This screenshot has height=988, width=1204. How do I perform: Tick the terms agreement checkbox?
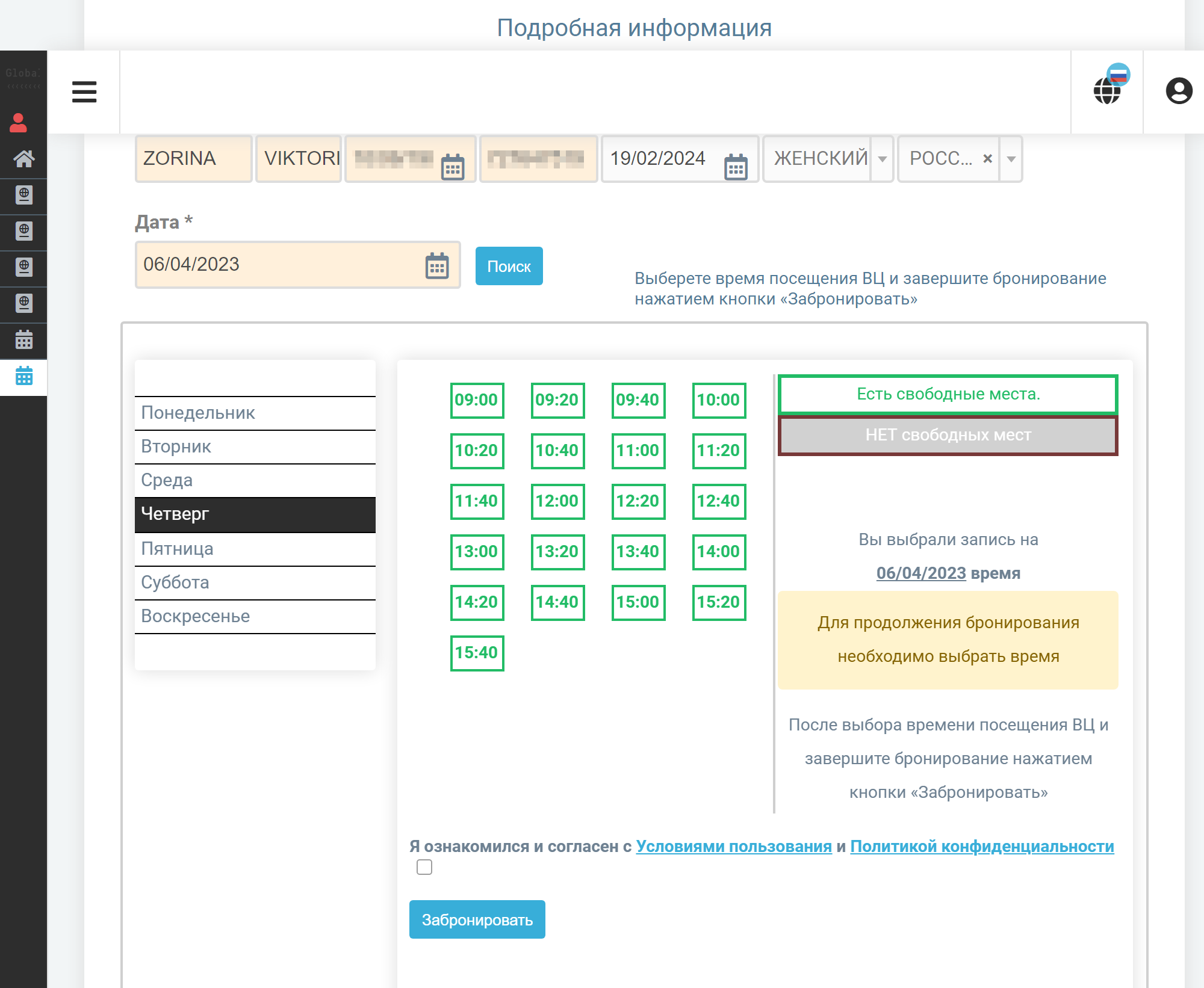pos(424,867)
